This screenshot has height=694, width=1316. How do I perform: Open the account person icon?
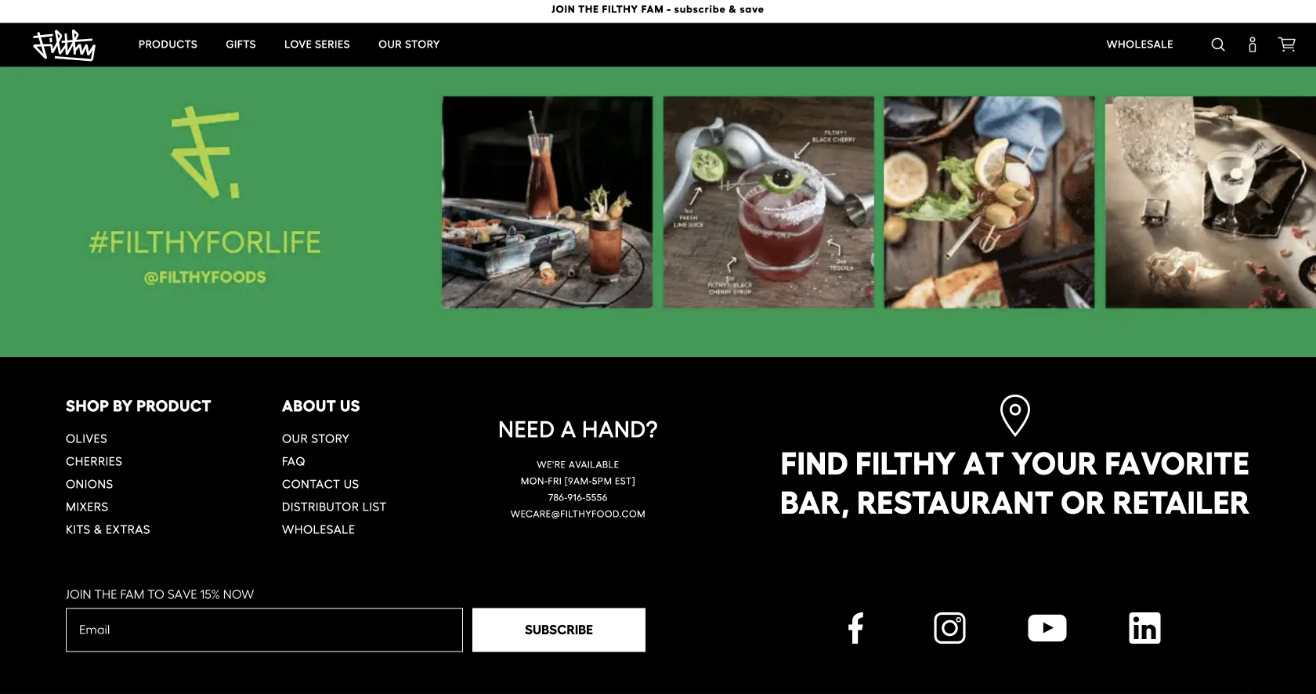tap(1252, 45)
